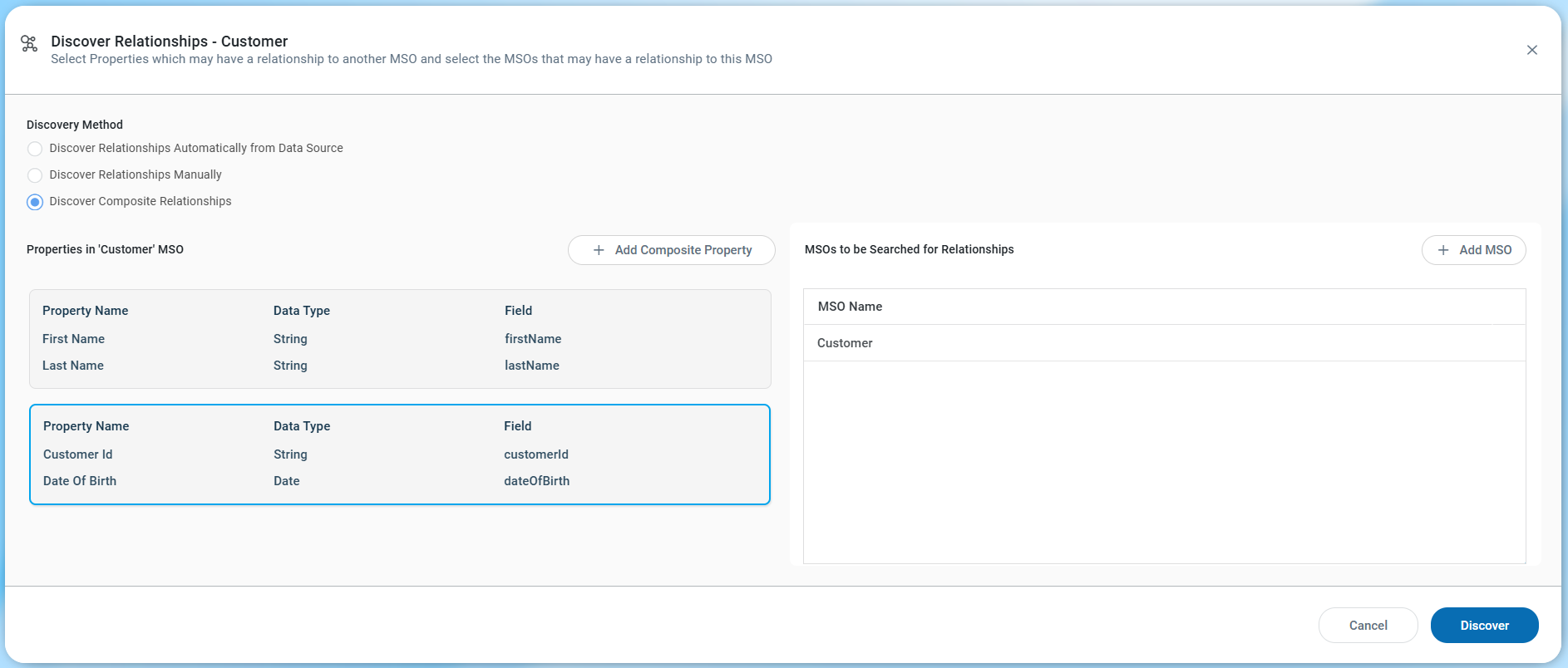This screenshot has height=668, width=1568.
Task: Select the Date Of Birth property row
Action: [80, 481]
